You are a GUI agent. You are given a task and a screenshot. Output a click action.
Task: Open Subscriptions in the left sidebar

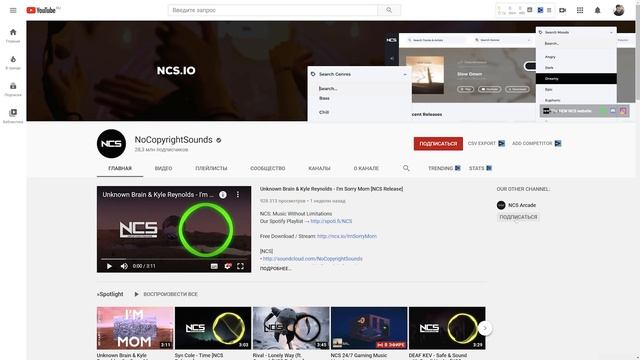click(13, 89)
